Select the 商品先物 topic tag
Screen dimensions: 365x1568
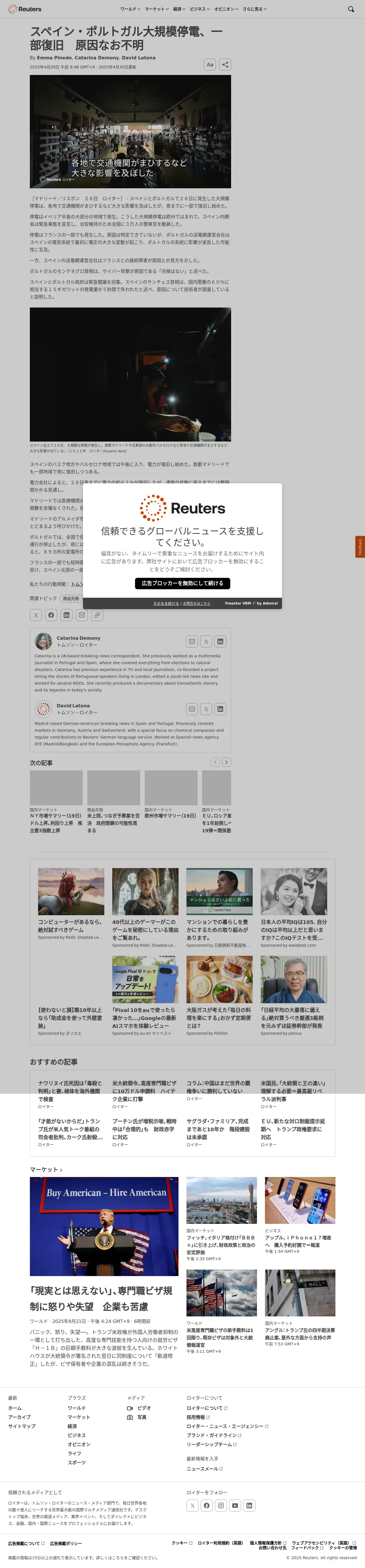click(71, 598)
